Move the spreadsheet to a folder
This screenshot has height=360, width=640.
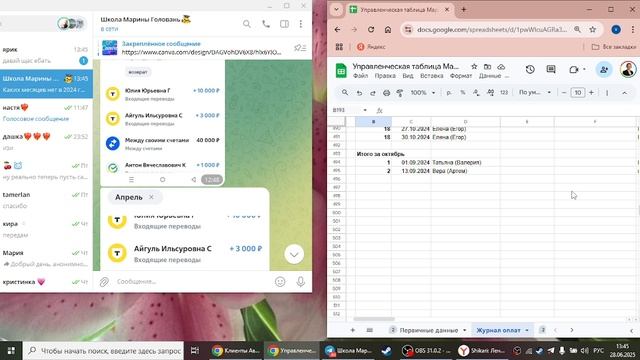tap(487, 66)
